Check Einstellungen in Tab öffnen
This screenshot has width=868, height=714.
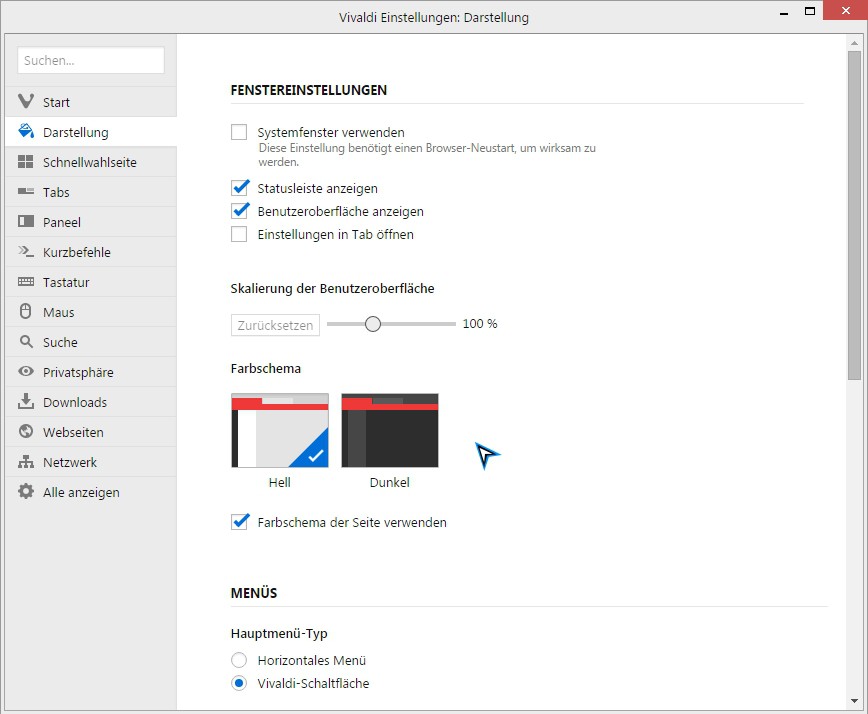(239, 235)
